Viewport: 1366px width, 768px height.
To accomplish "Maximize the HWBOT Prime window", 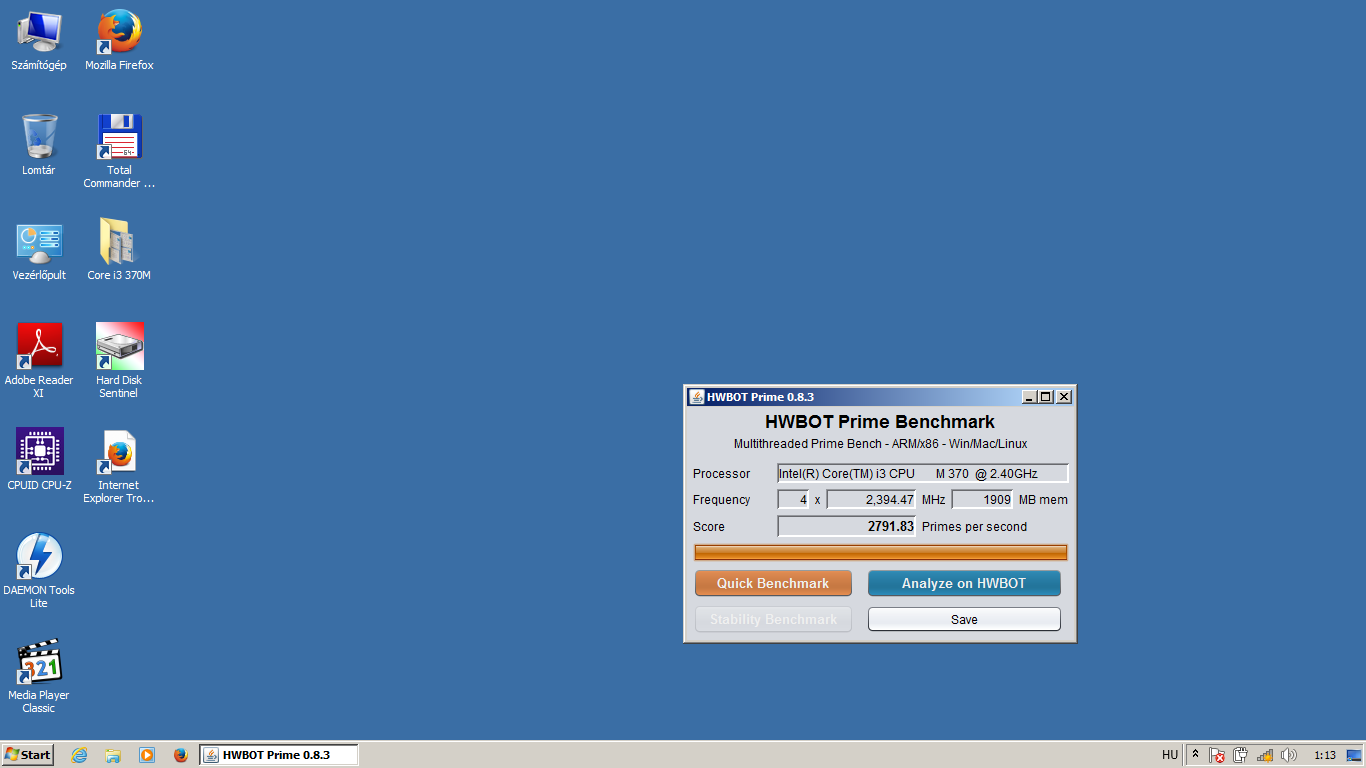I will pyautogui.click(x=1045, y=397).
